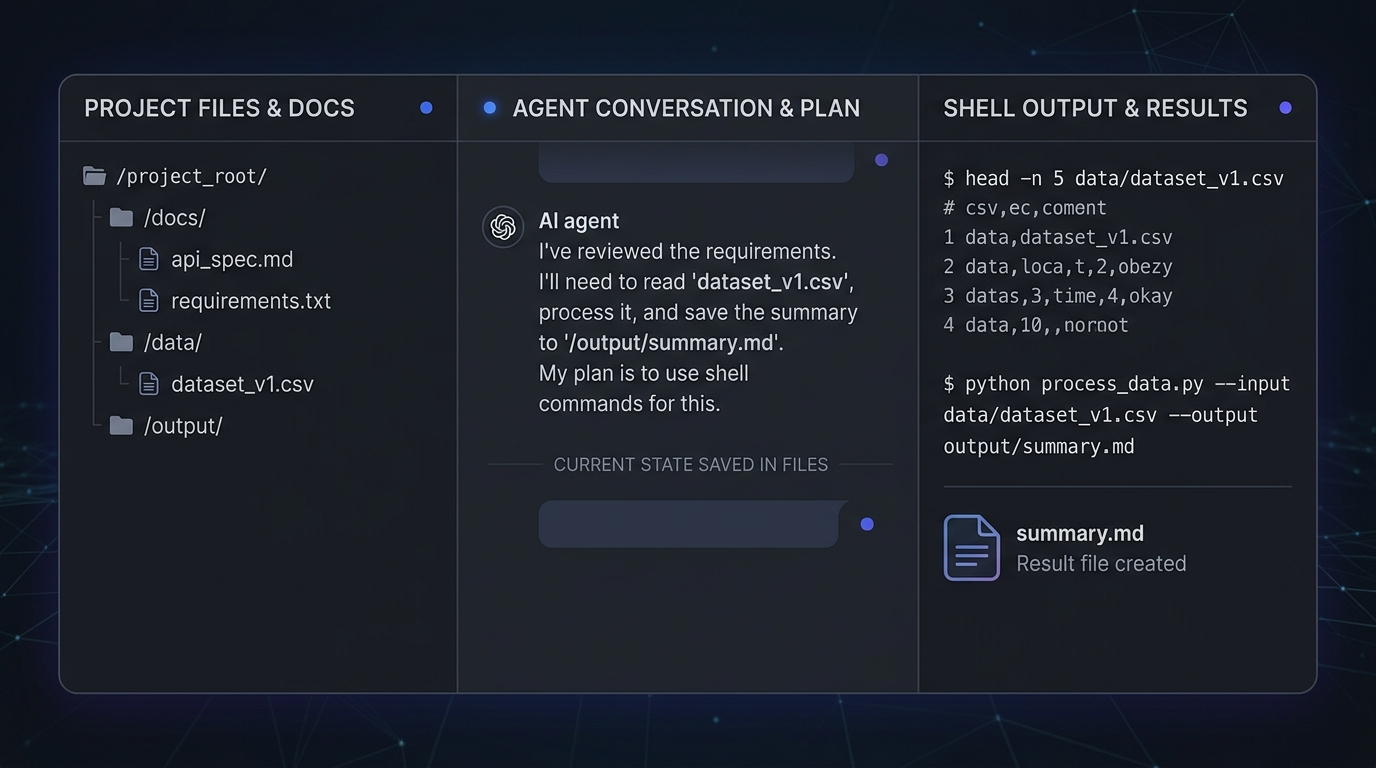Open the summary.md result file link
Screen dimensions: 1376x768
1080,534
